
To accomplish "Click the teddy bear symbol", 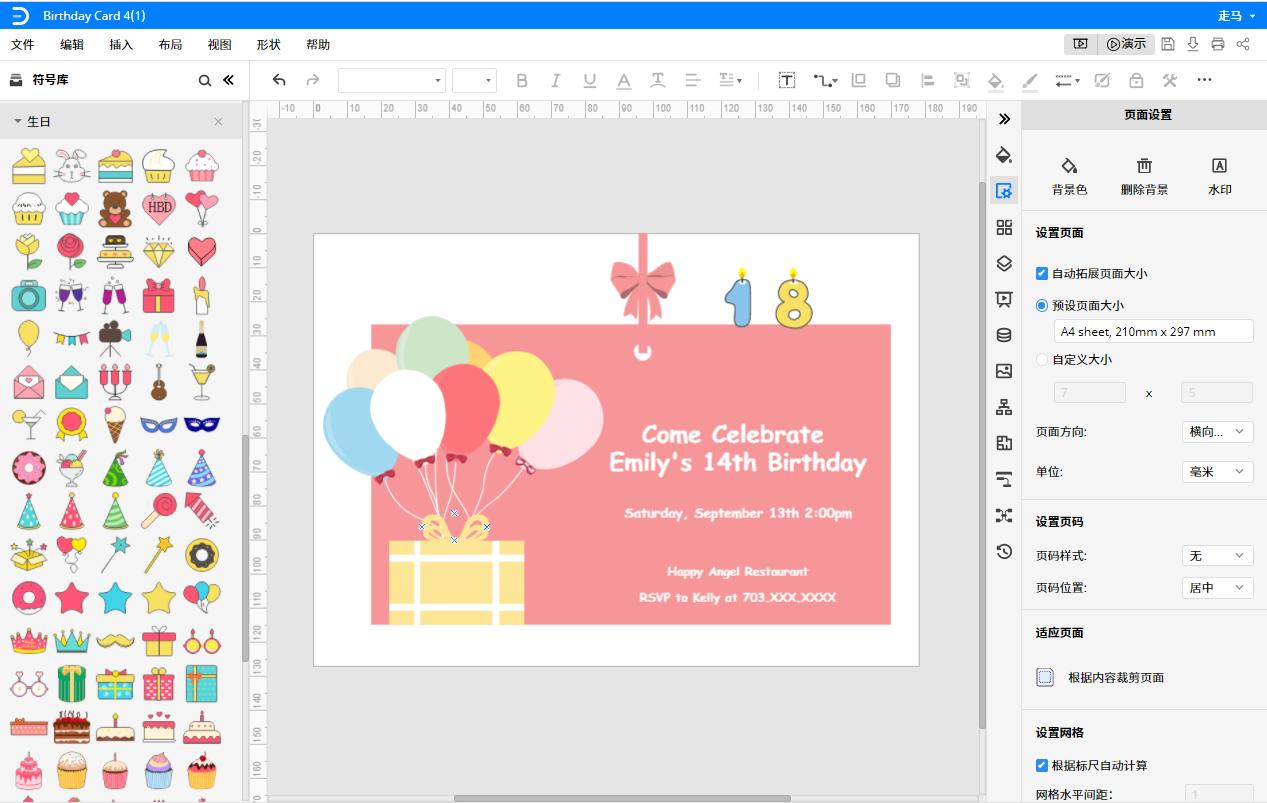I will coord(115,208).
